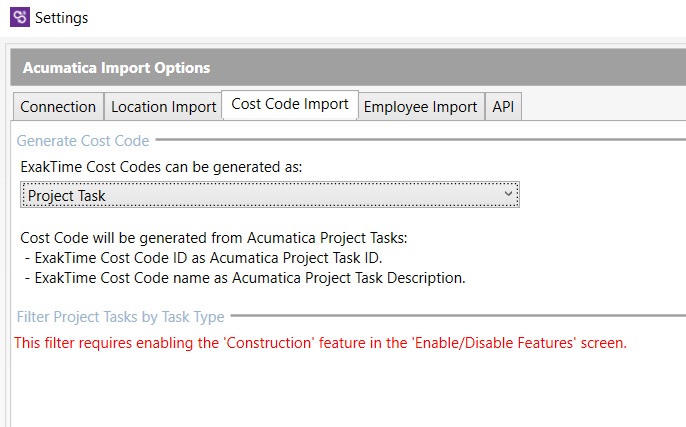Click the Settings window title text
Screen dimensions: 686x427
pyautogui.click(x=61, y=18)
